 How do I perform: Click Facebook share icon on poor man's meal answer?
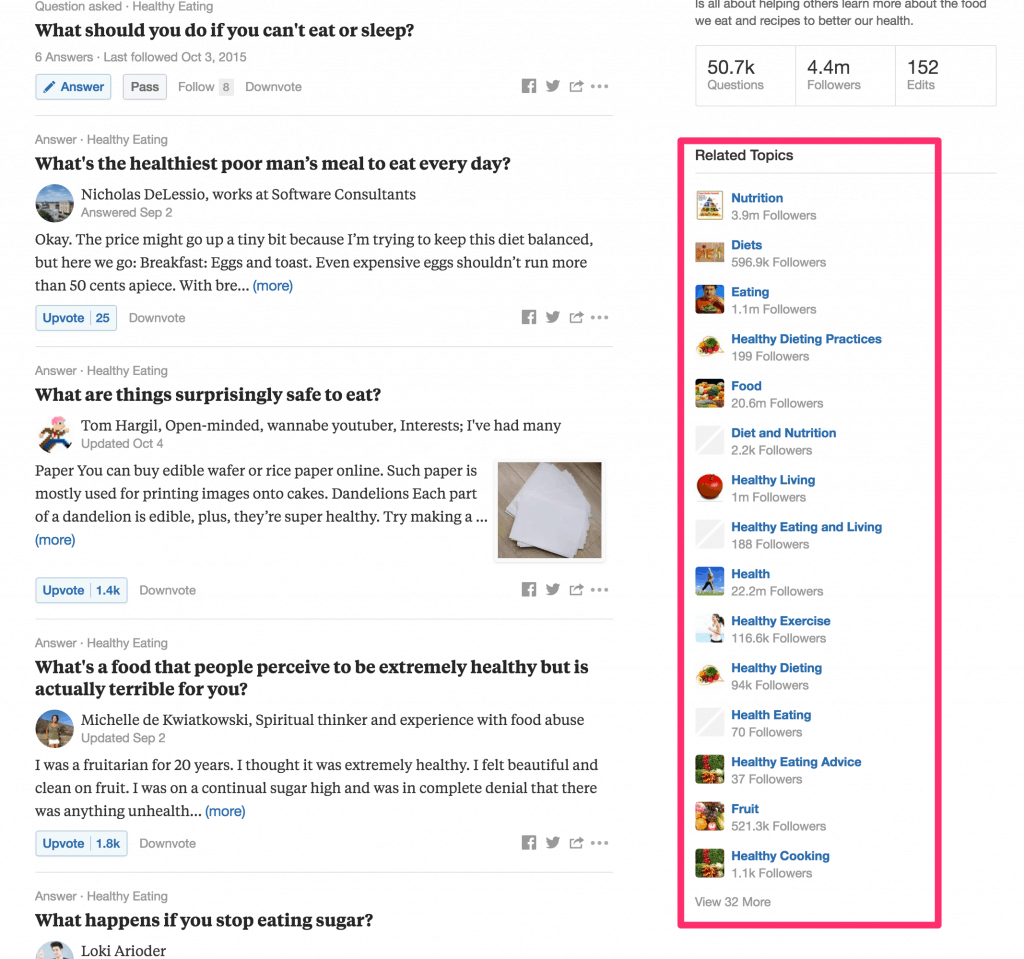pos(529,318)
